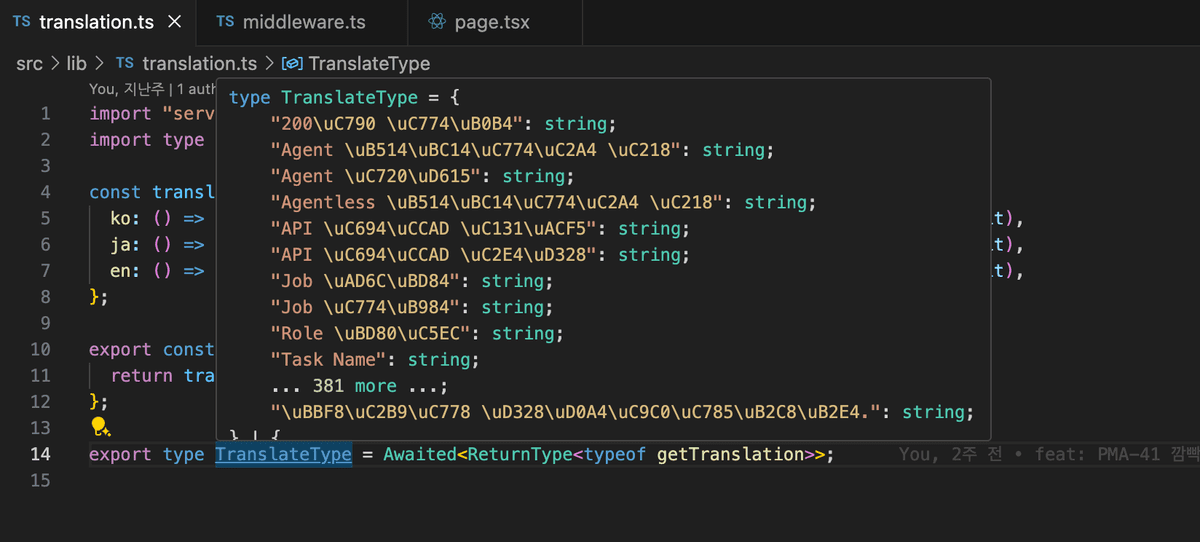The image size is (1200, 542).
Task: Expand the translation.ts breadcrumb item
Action: pyautogui.click(x=199, y=64)
